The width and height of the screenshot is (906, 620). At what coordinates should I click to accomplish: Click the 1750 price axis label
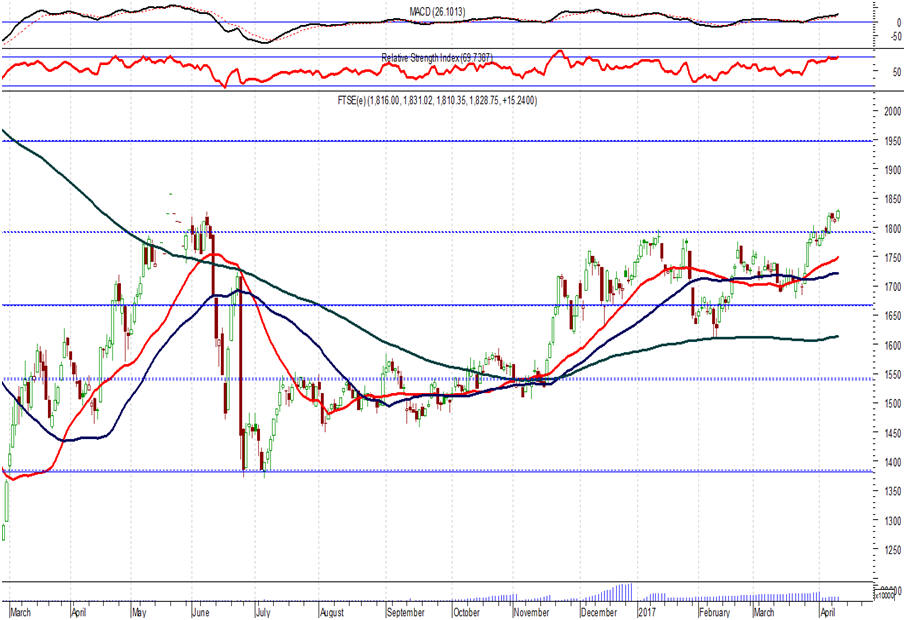pyautogui.click(x=892, y=258)
